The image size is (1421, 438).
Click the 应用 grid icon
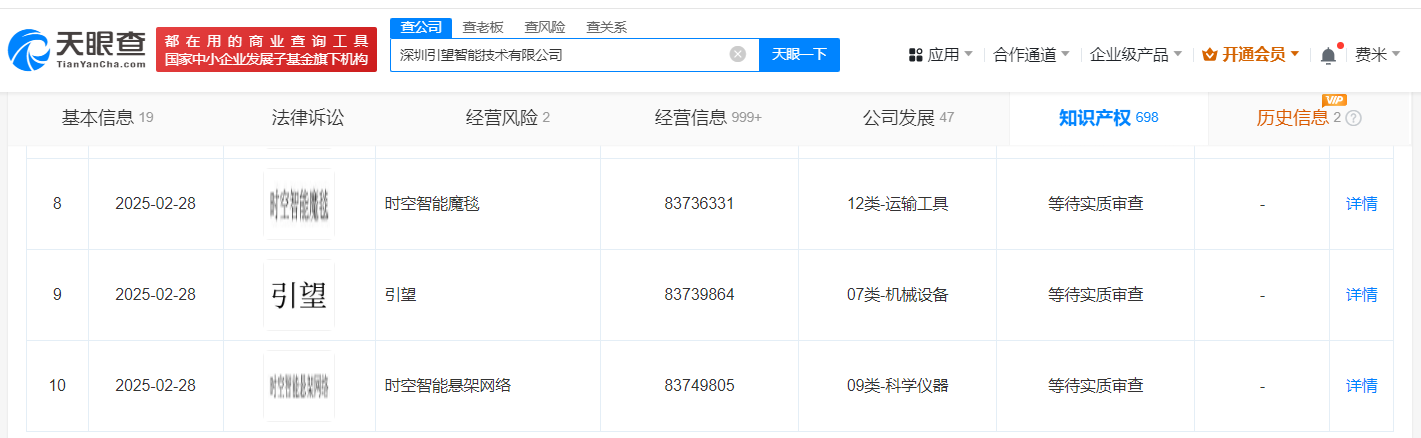[915, 55]
